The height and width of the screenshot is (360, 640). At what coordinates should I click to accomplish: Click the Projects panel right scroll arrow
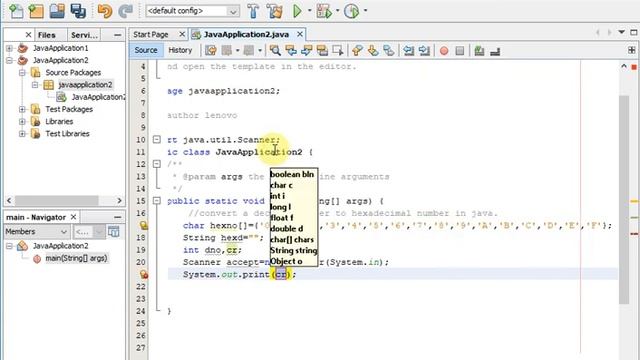tap(119, 200)
